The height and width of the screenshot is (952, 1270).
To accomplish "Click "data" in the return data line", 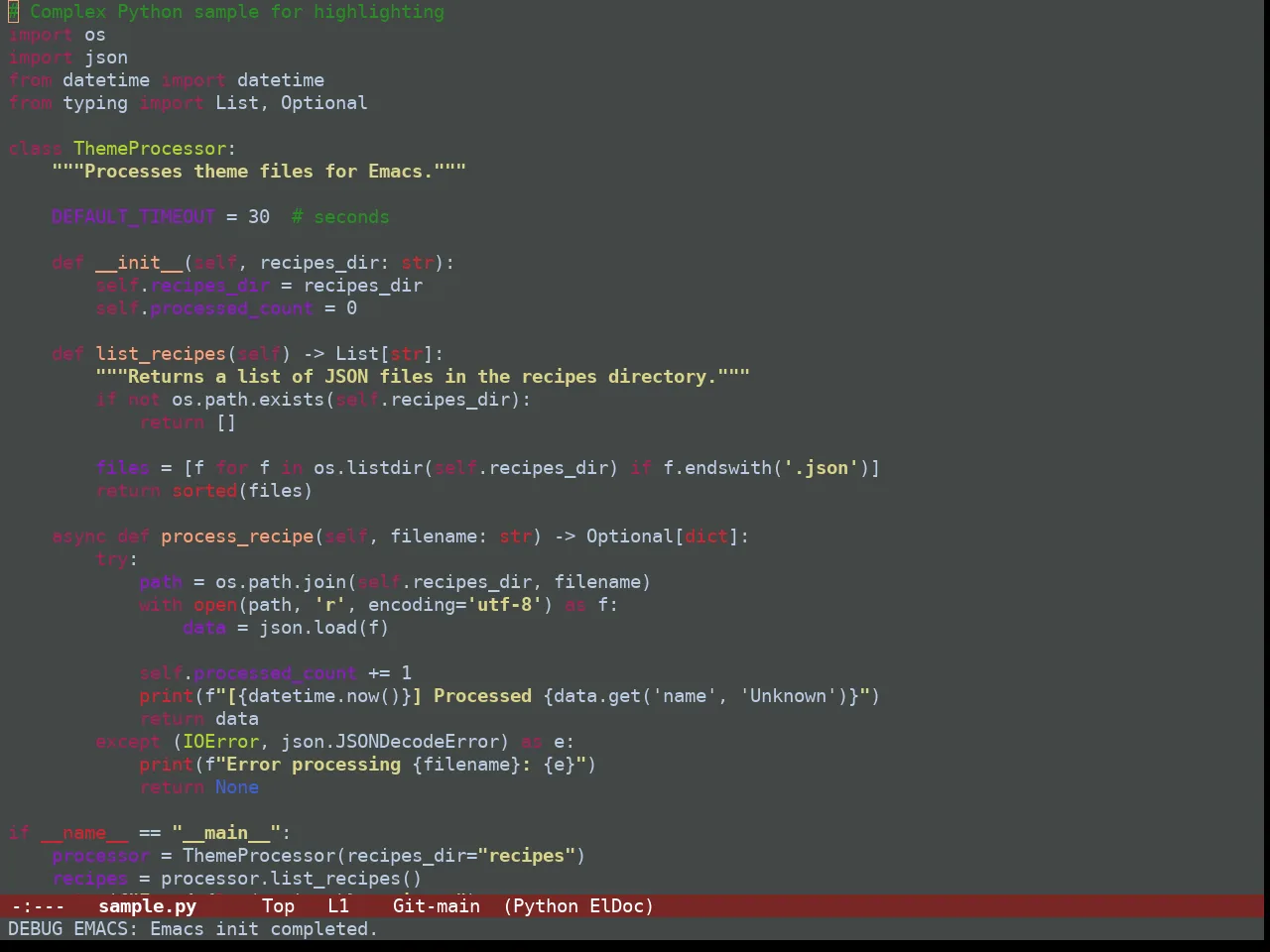I will (x=237, y=719).
